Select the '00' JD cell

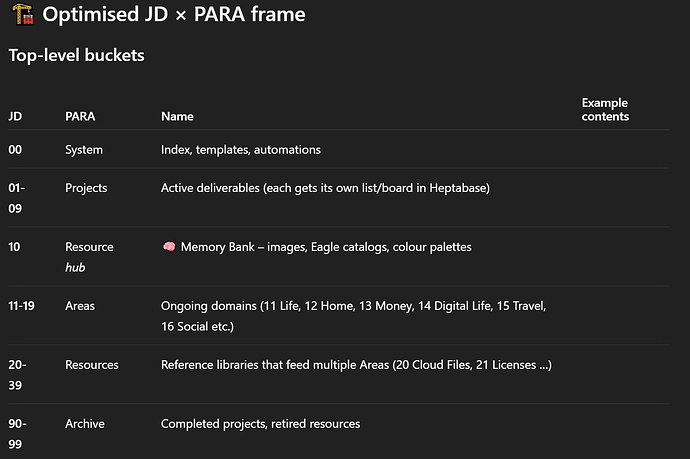(x=15, y=150)
